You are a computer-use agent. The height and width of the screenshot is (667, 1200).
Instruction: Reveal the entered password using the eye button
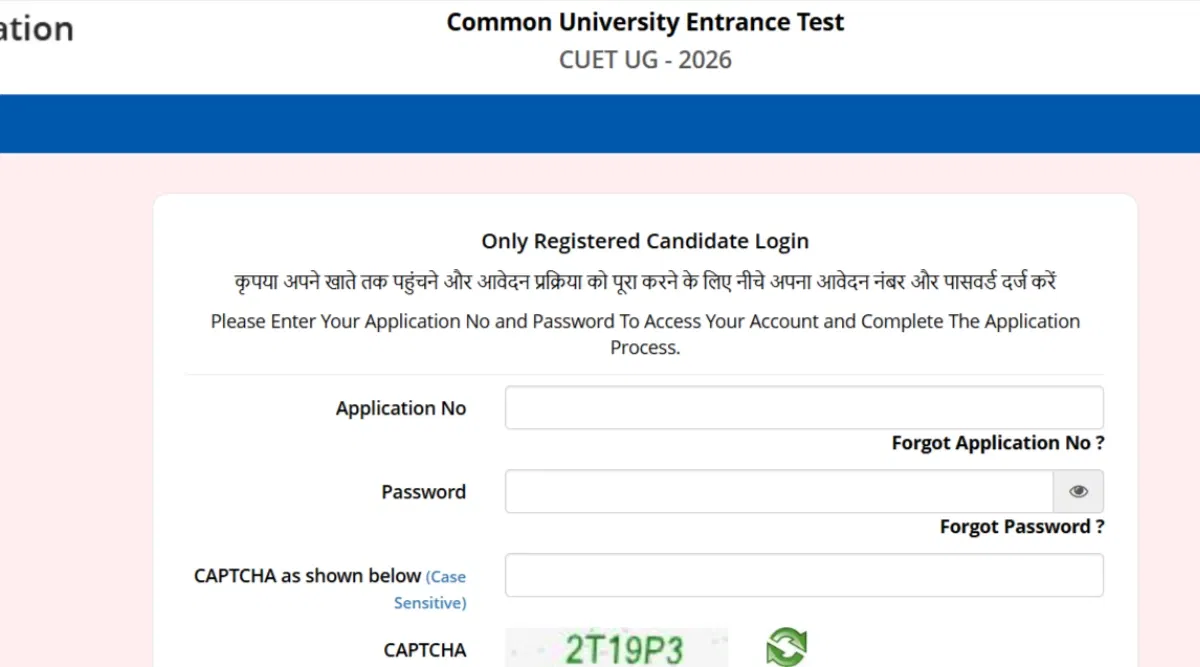pyautogui.click(x=1078, y=491)
